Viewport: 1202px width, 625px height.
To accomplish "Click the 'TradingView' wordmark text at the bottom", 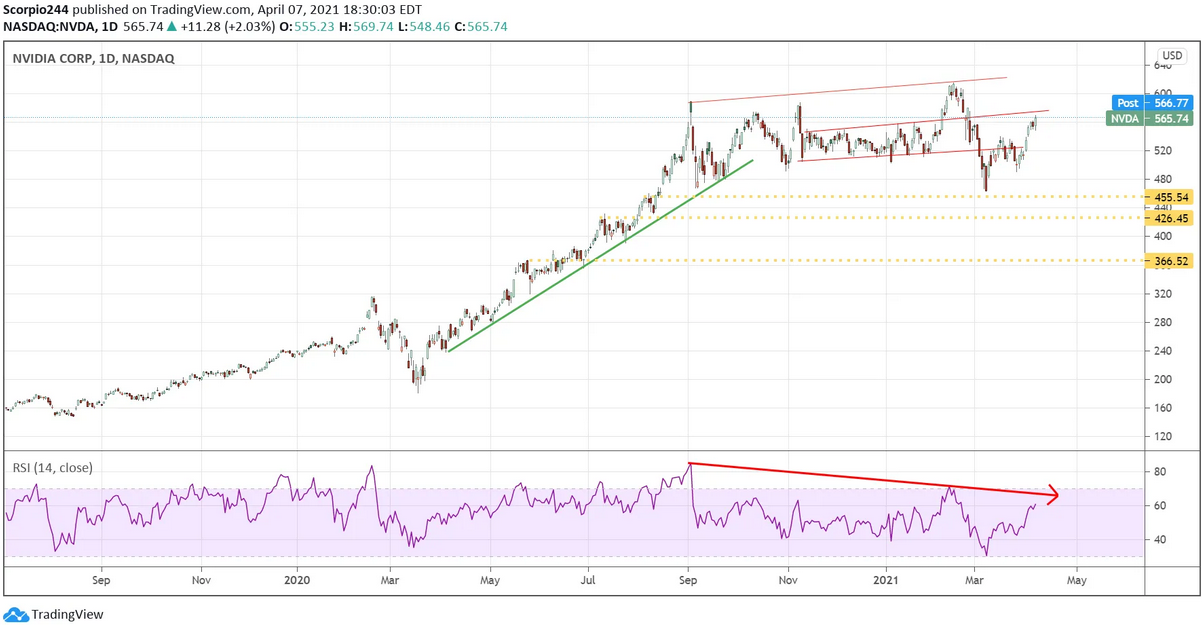I will (x=67, y=615).
